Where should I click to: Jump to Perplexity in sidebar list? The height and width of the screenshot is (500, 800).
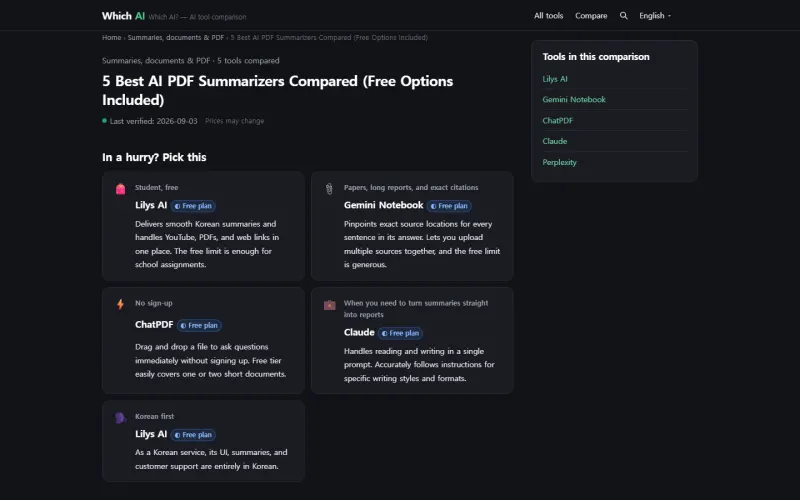(559, 162)
